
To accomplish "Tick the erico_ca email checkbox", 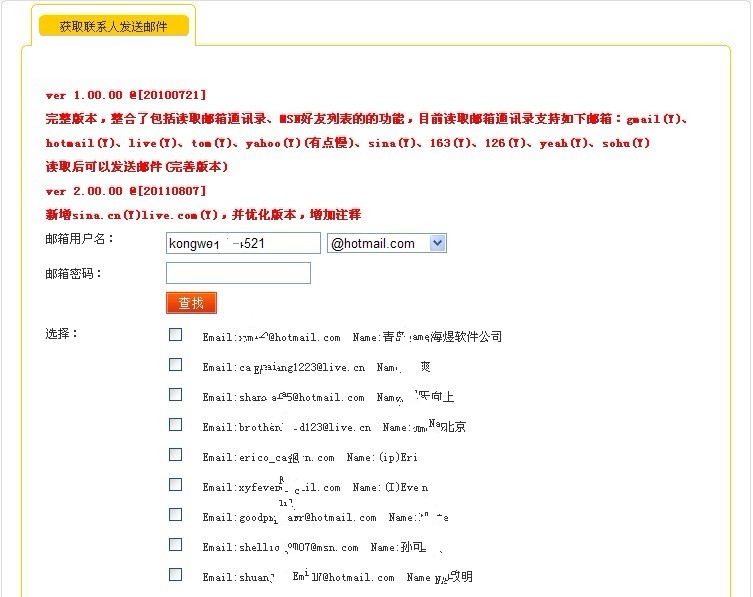I will 175,454.
